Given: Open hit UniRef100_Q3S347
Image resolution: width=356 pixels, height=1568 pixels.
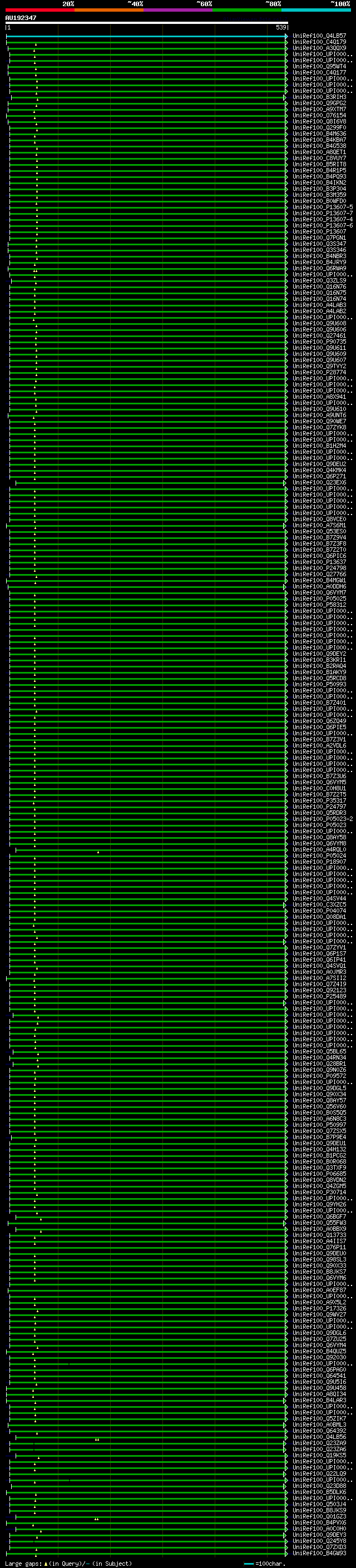Looking at the screenshot, I should (x=319, y=244).
